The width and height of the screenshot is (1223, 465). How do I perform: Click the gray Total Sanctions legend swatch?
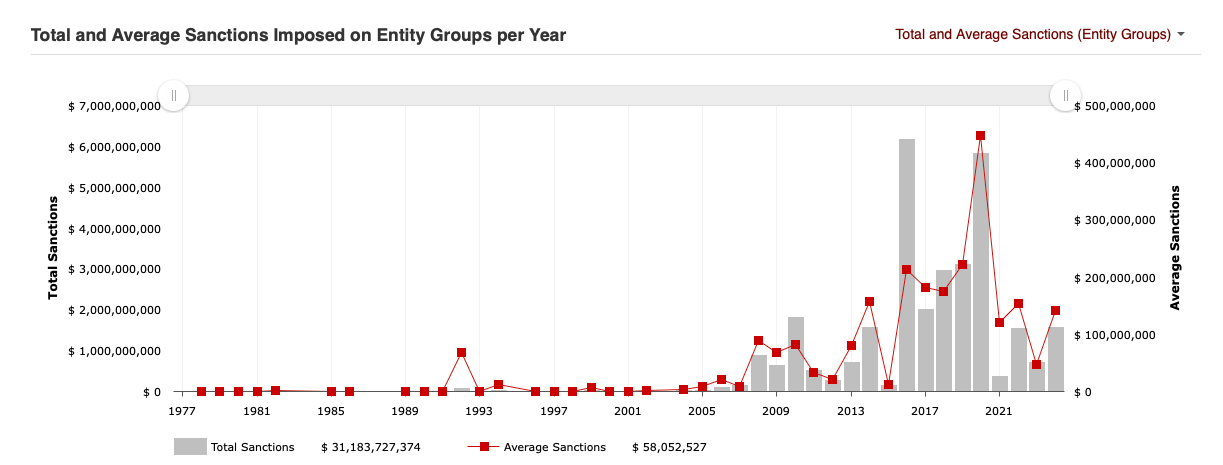point(190,447)
